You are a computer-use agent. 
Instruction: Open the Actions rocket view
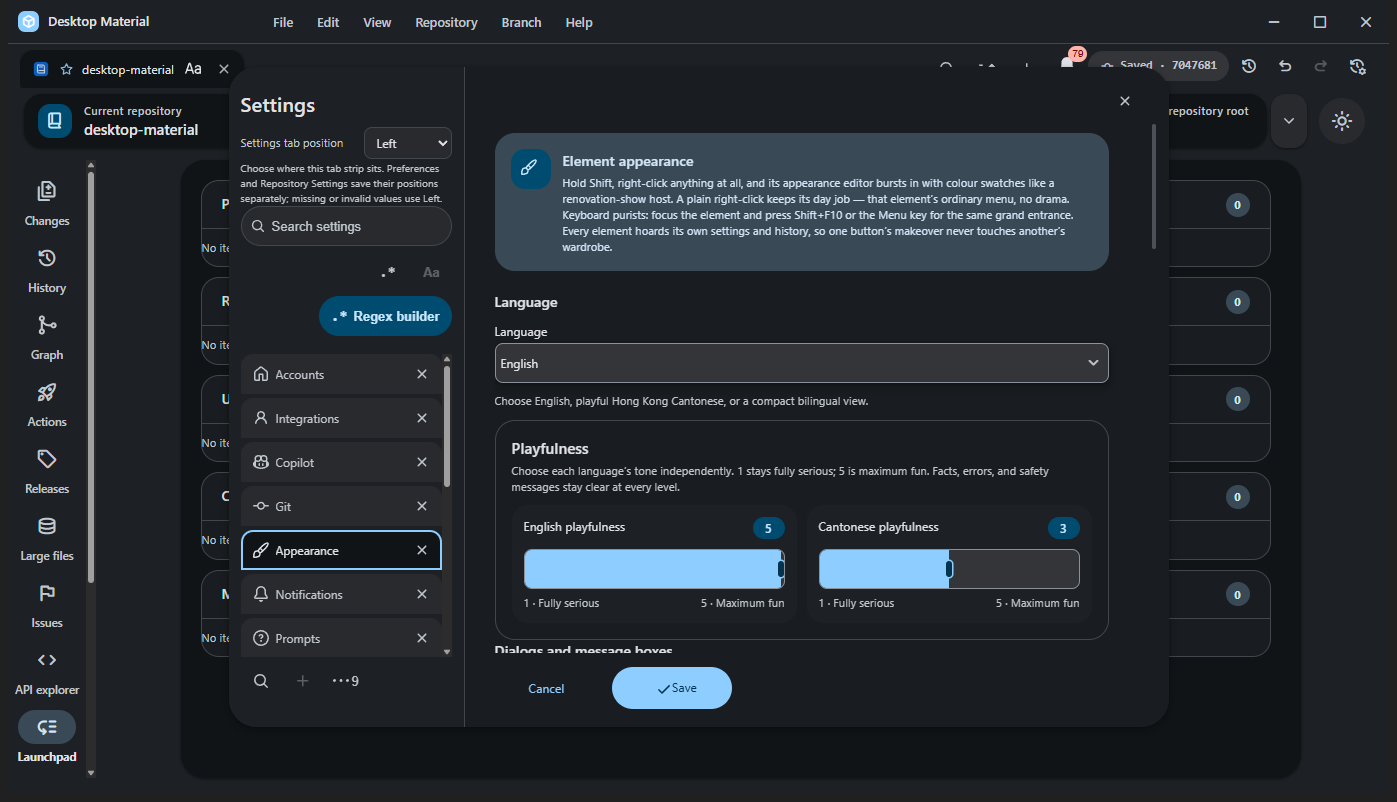[x=47, y=405]
